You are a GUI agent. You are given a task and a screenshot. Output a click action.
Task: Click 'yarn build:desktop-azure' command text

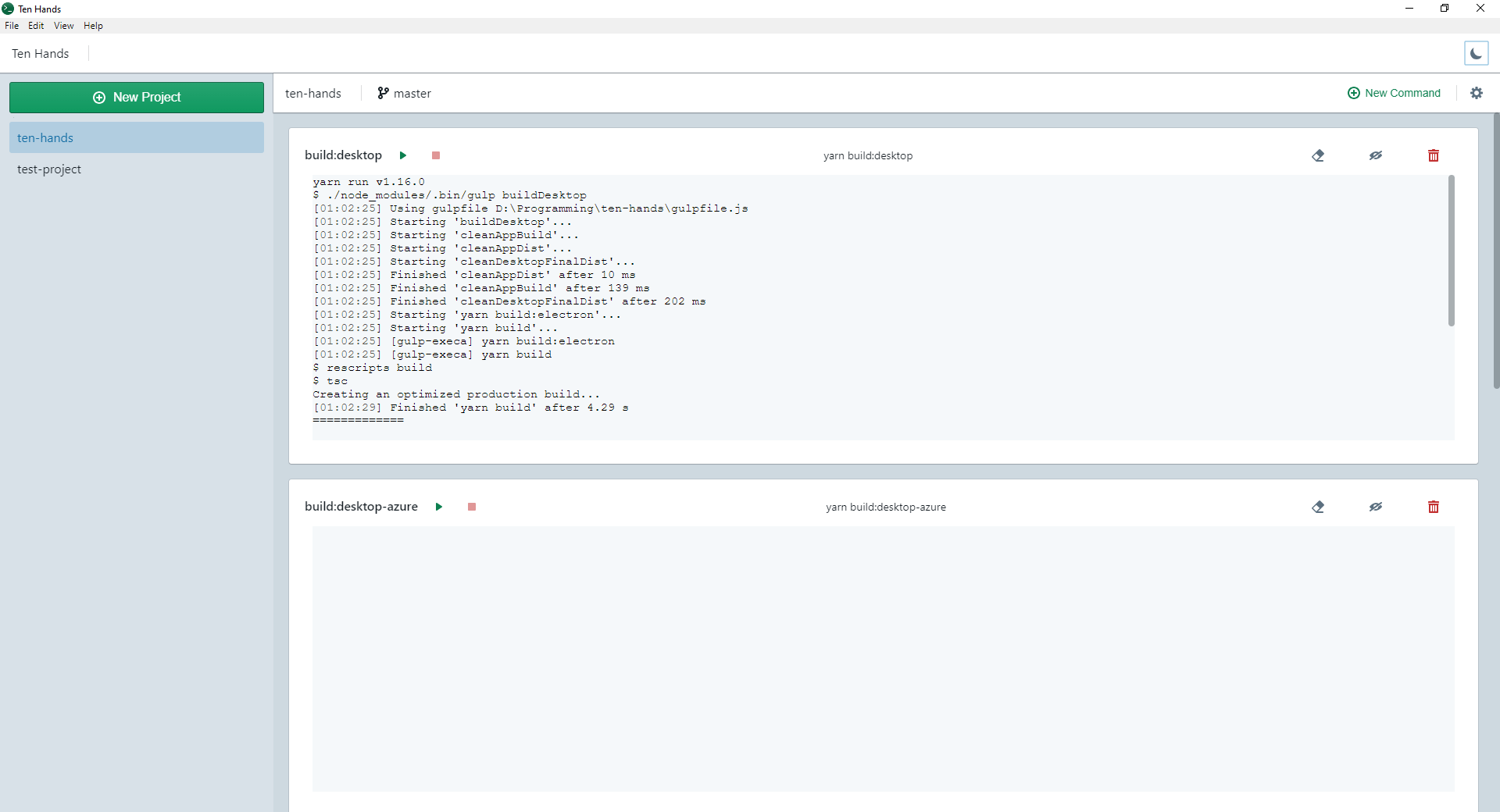[x=886, y=507]
